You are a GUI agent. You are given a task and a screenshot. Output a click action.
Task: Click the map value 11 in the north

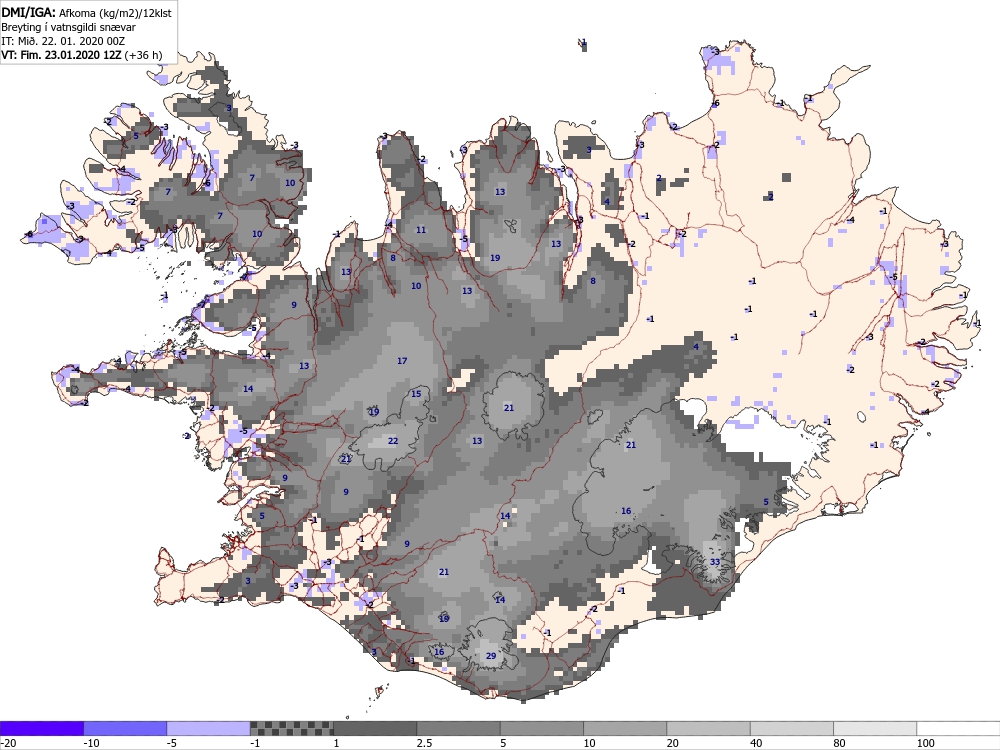click(x=421, y=230)
